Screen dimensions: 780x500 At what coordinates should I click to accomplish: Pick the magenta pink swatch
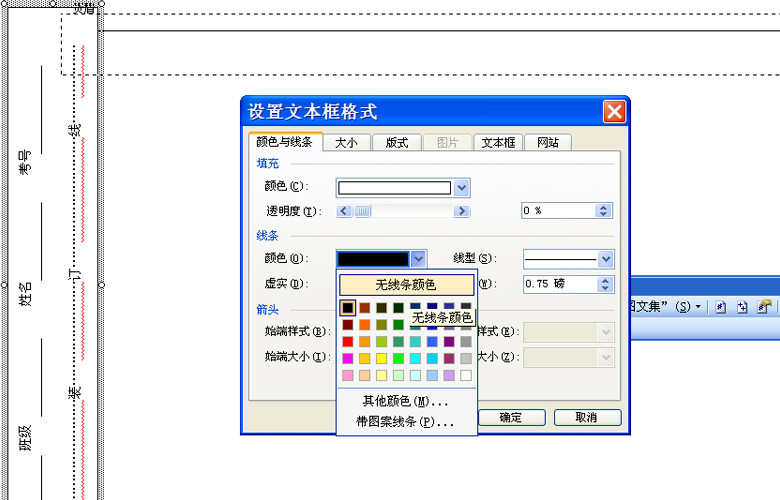pos(348,358)
